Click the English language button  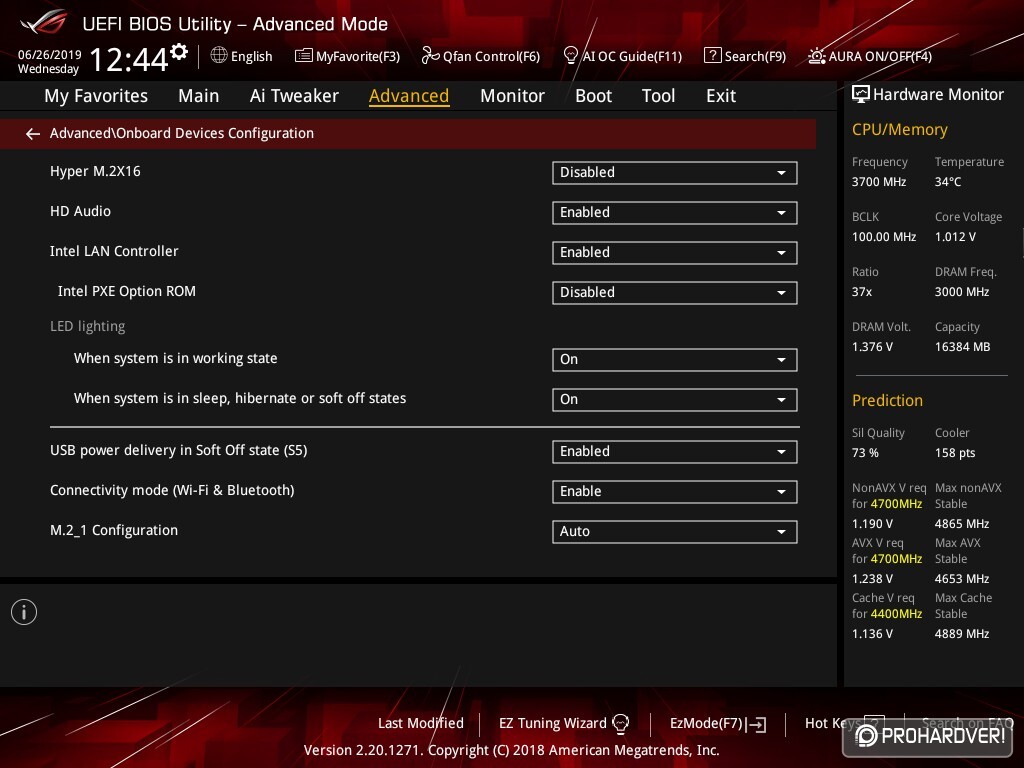click(x=251, y=57)
